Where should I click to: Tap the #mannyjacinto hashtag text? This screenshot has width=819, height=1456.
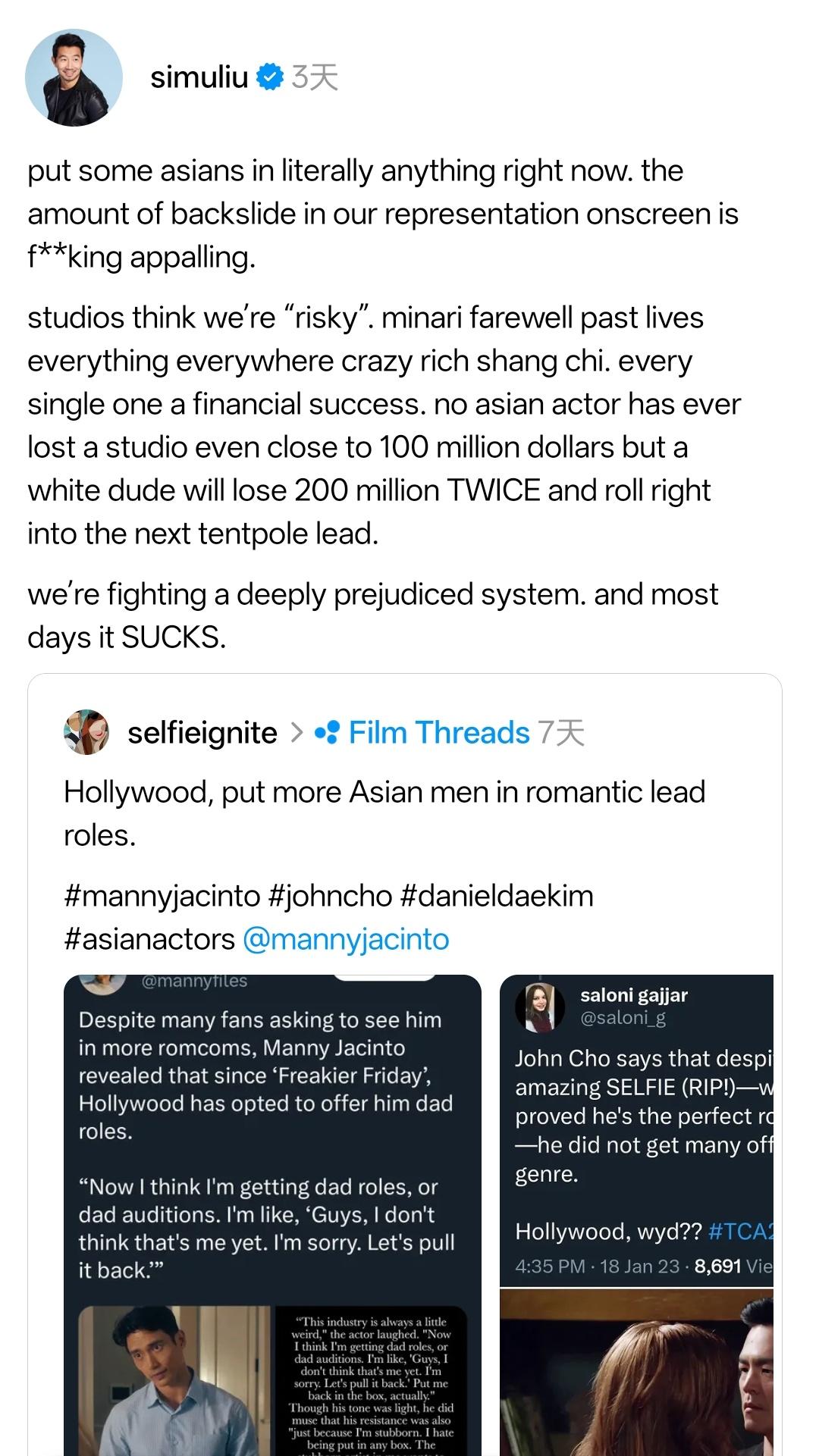tap(162, 896)
